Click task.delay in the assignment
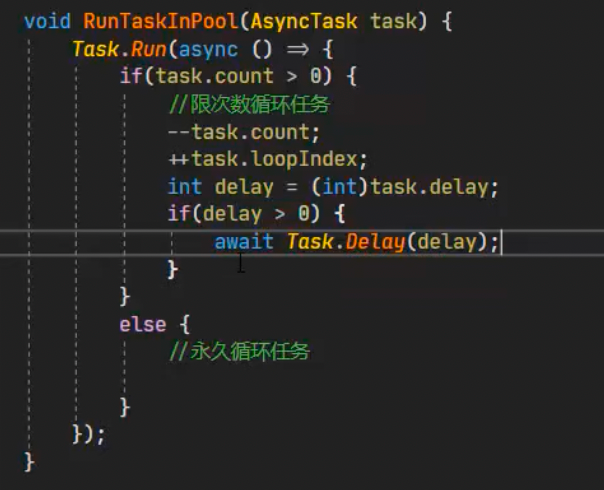This screenshot has height=490, width=604. [x=429, y=187]
